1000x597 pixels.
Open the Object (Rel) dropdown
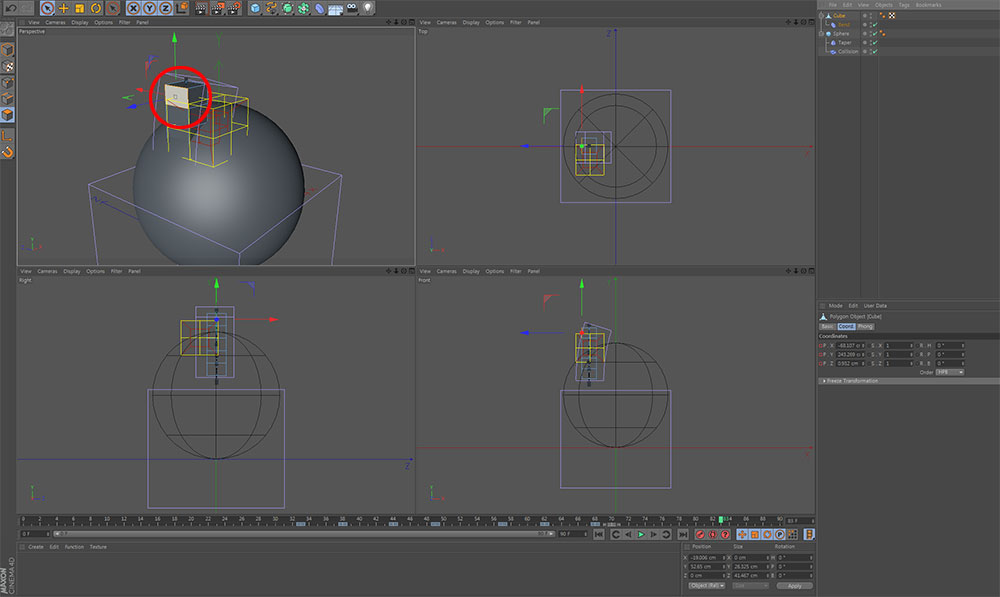[x=707, y=586]
